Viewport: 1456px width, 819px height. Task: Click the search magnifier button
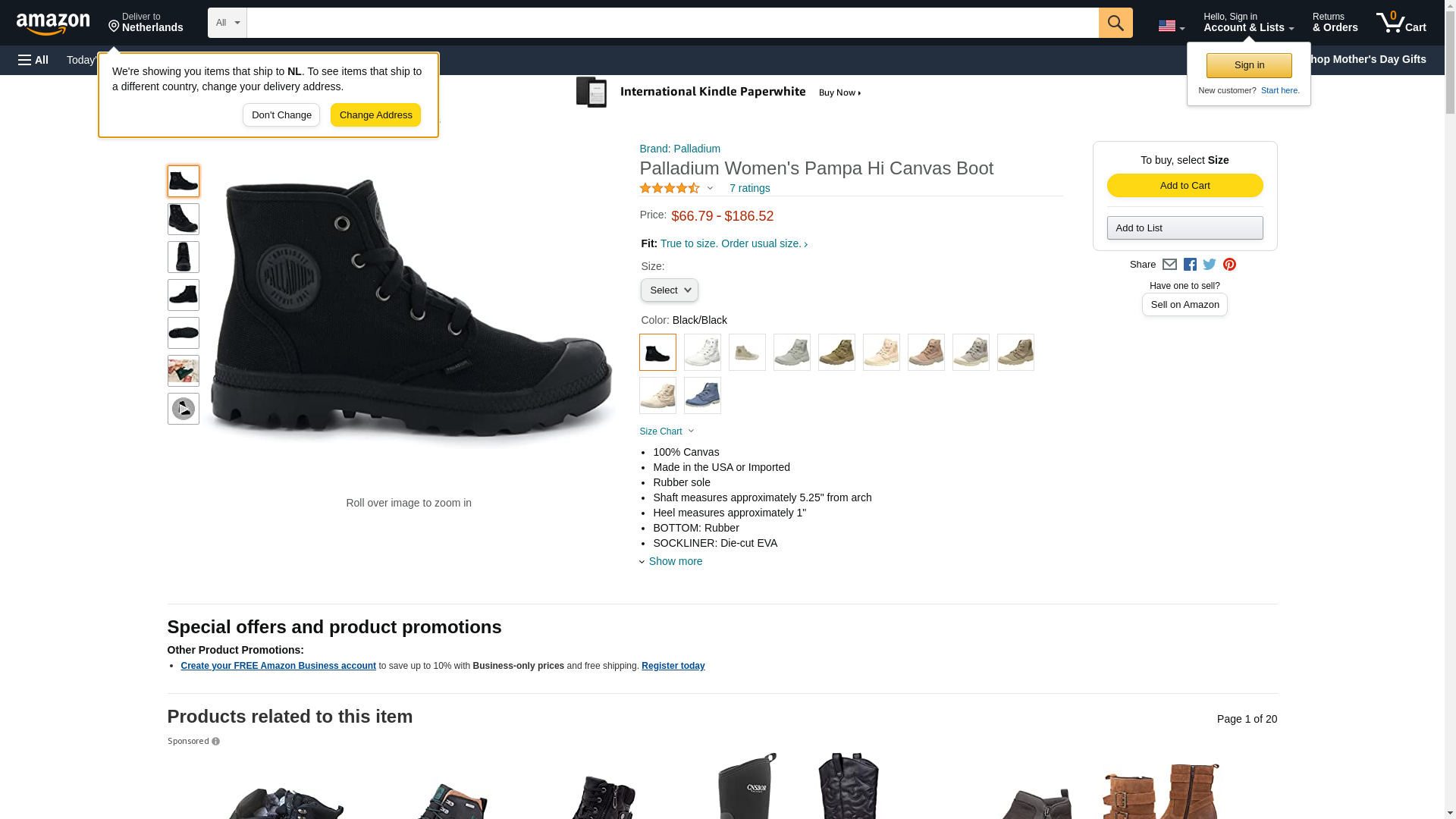(1115, 23)
